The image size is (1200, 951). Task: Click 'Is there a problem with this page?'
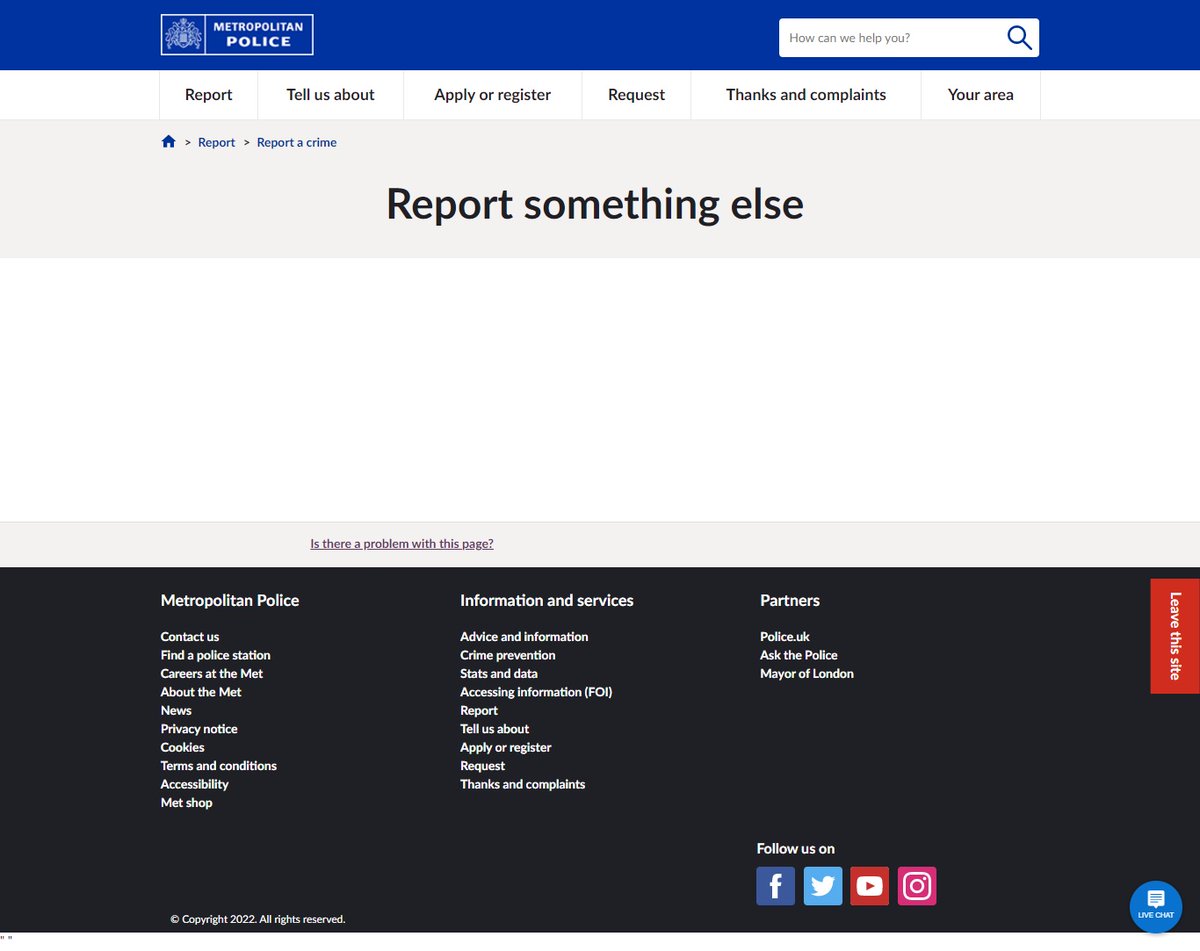[x=402, y=544]
